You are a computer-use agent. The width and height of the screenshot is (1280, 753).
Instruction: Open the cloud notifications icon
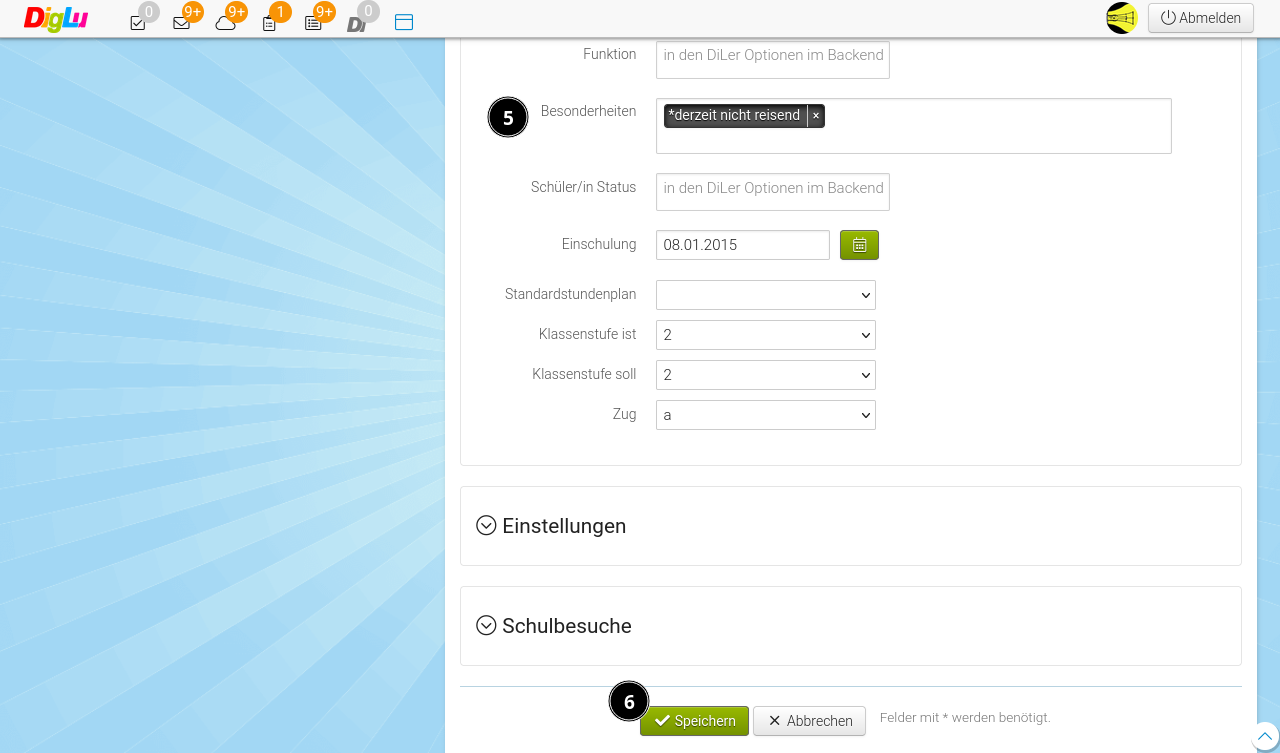tap(226, 22)
